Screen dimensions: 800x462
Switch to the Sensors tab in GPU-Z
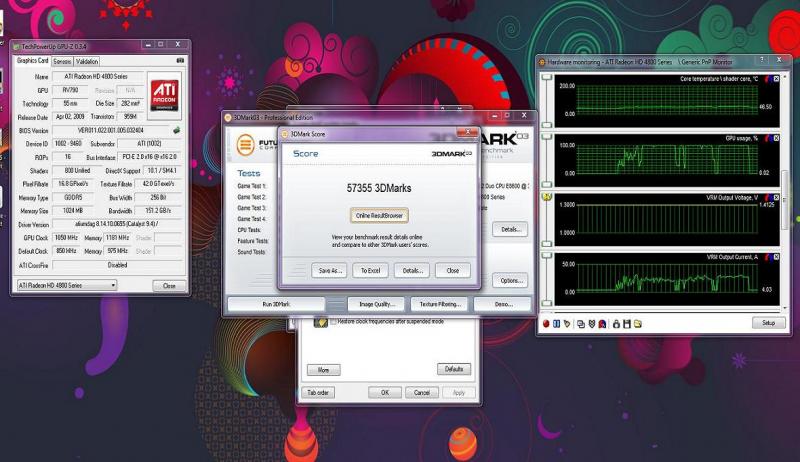click(62, 61)
